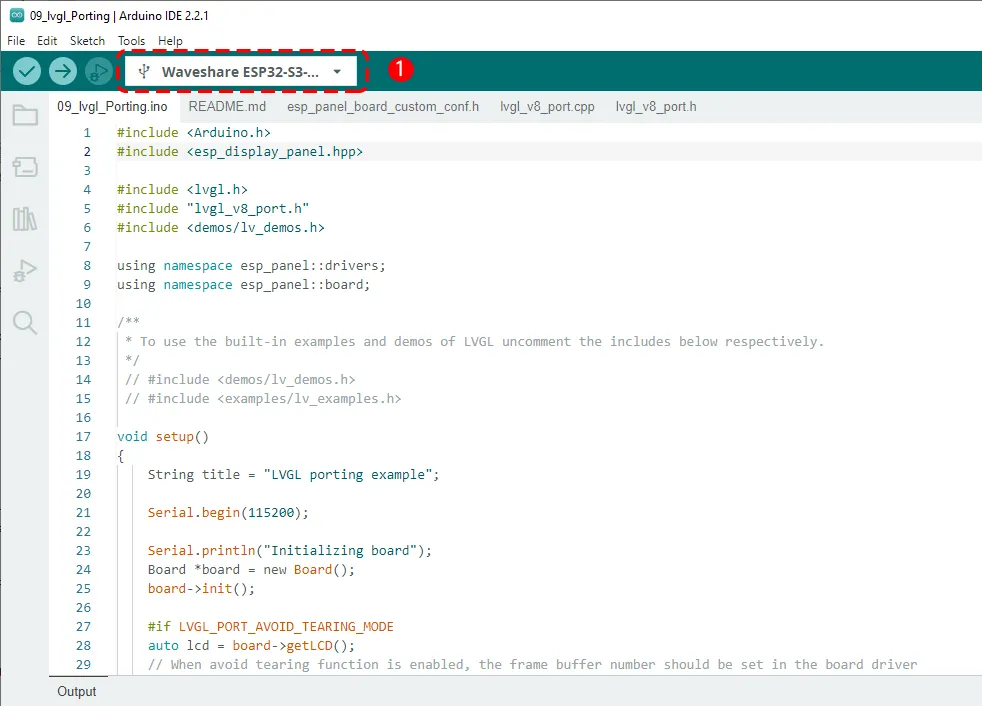Open Library Manager books icon
982x706 pixels.
pos(25,219)
